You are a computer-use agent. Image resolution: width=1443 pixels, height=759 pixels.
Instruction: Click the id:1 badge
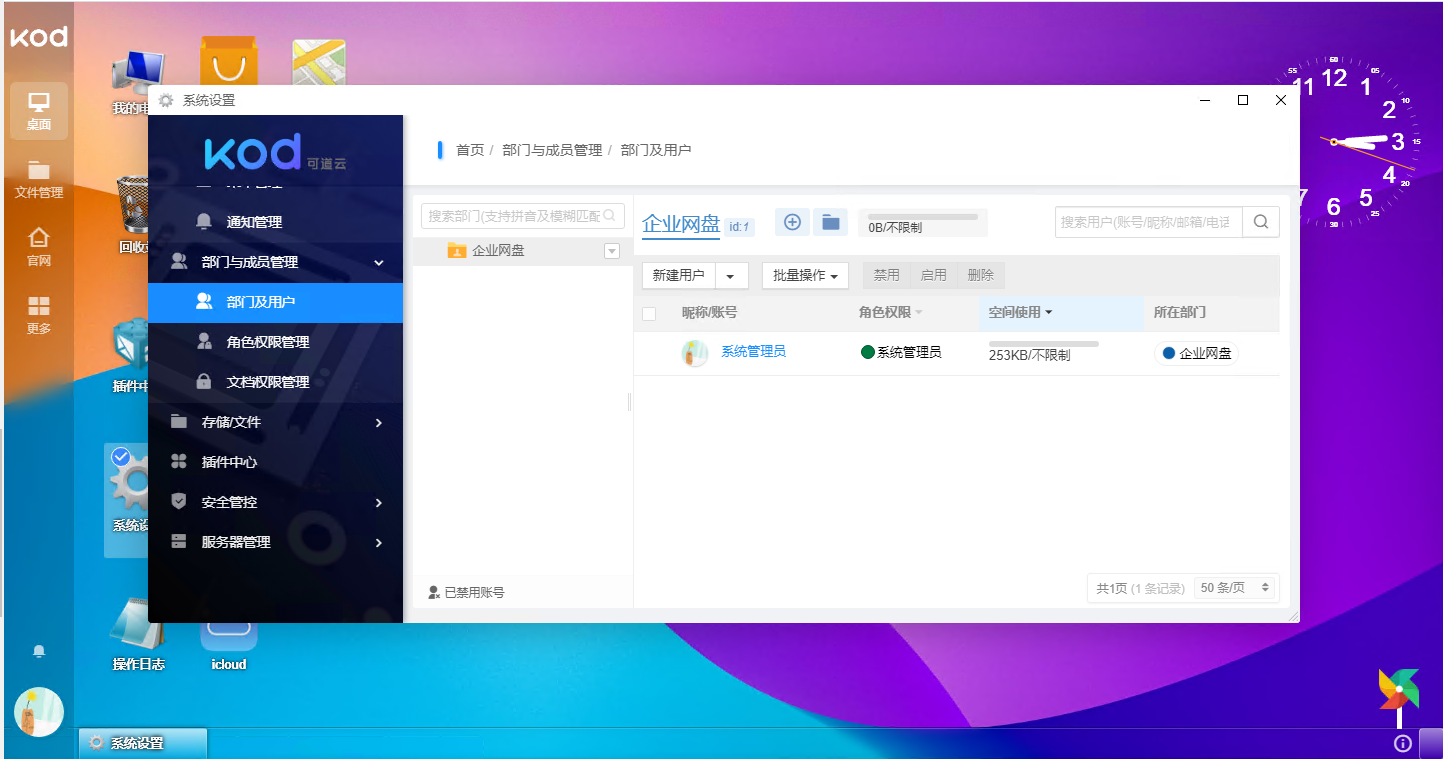(x=739, y=227)
